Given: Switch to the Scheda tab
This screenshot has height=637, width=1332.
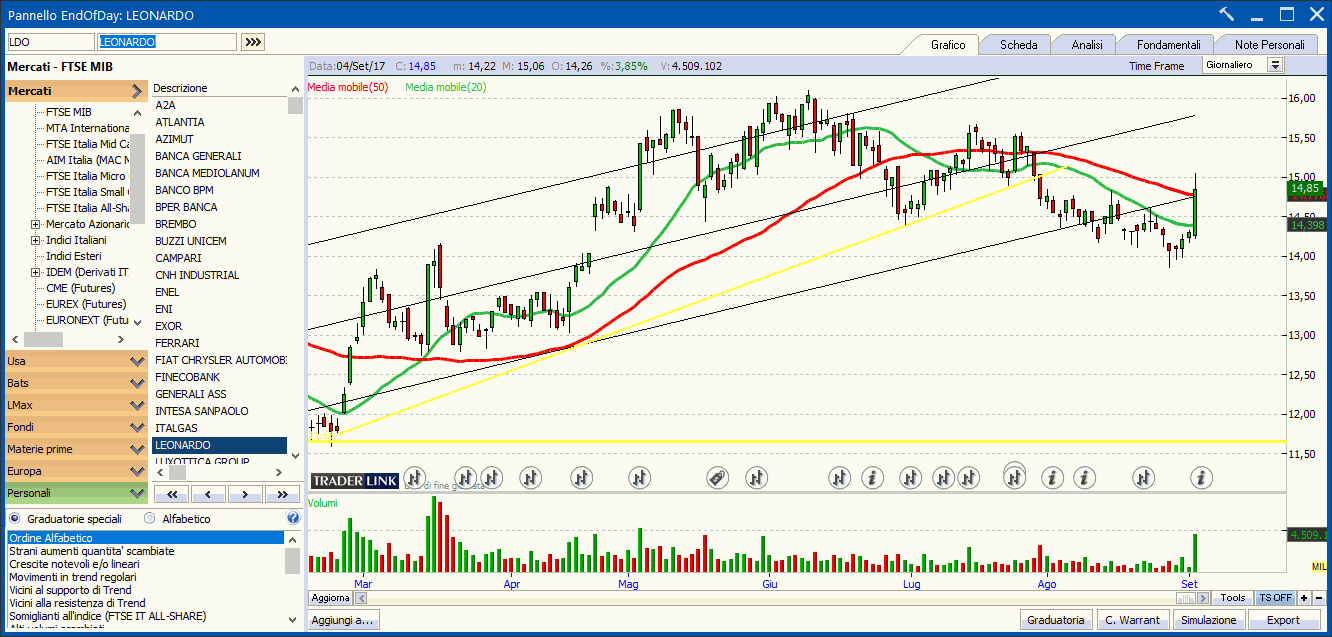Looking at the screenshot, I should (x=1018, y=45).
